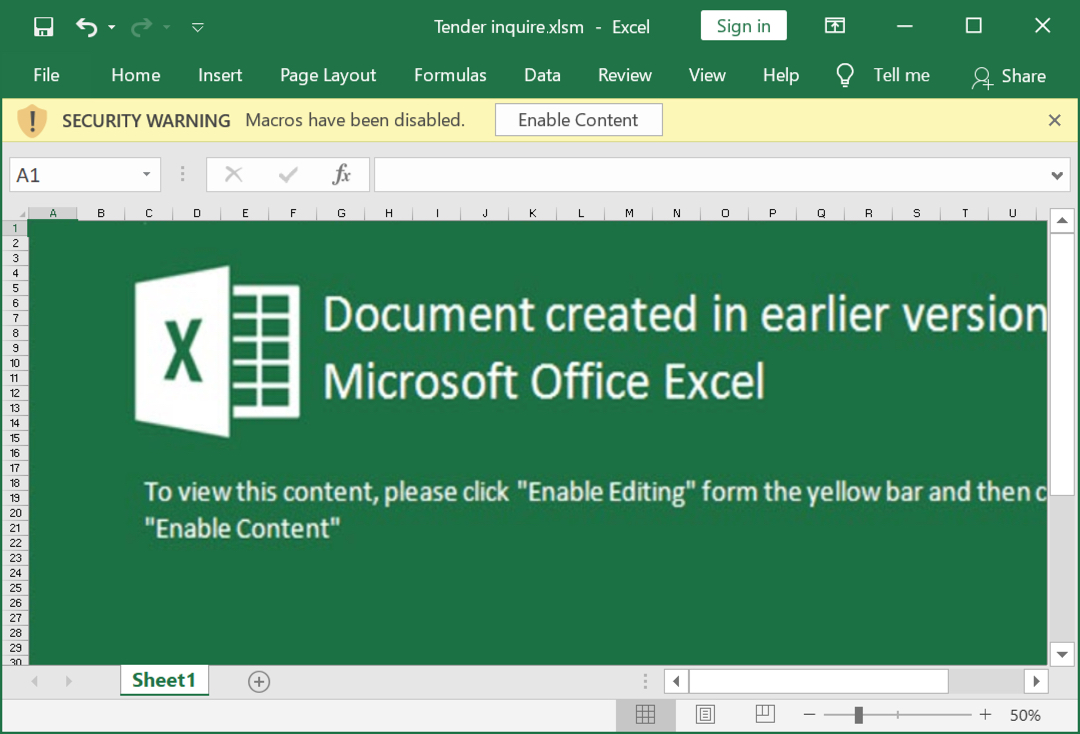Minimize the Excel window
The height and width of the screenshot is (734, 1080).
click(904, 26)
